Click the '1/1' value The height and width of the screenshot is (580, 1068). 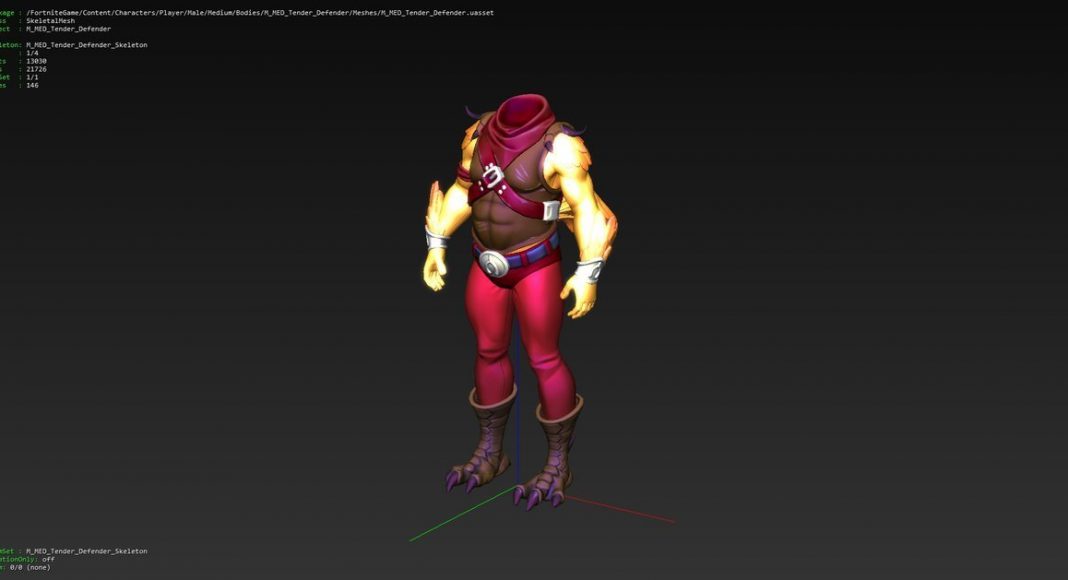33,78
